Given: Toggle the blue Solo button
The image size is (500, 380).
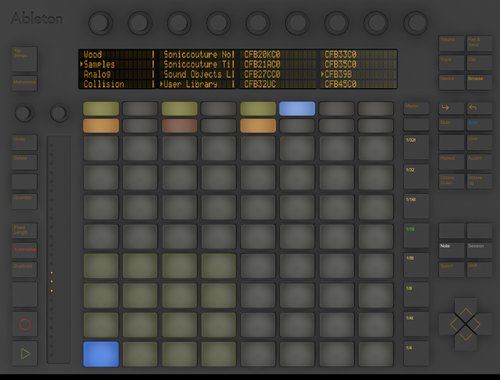Looking at the screenshot, I should click(x=479, y=124).
